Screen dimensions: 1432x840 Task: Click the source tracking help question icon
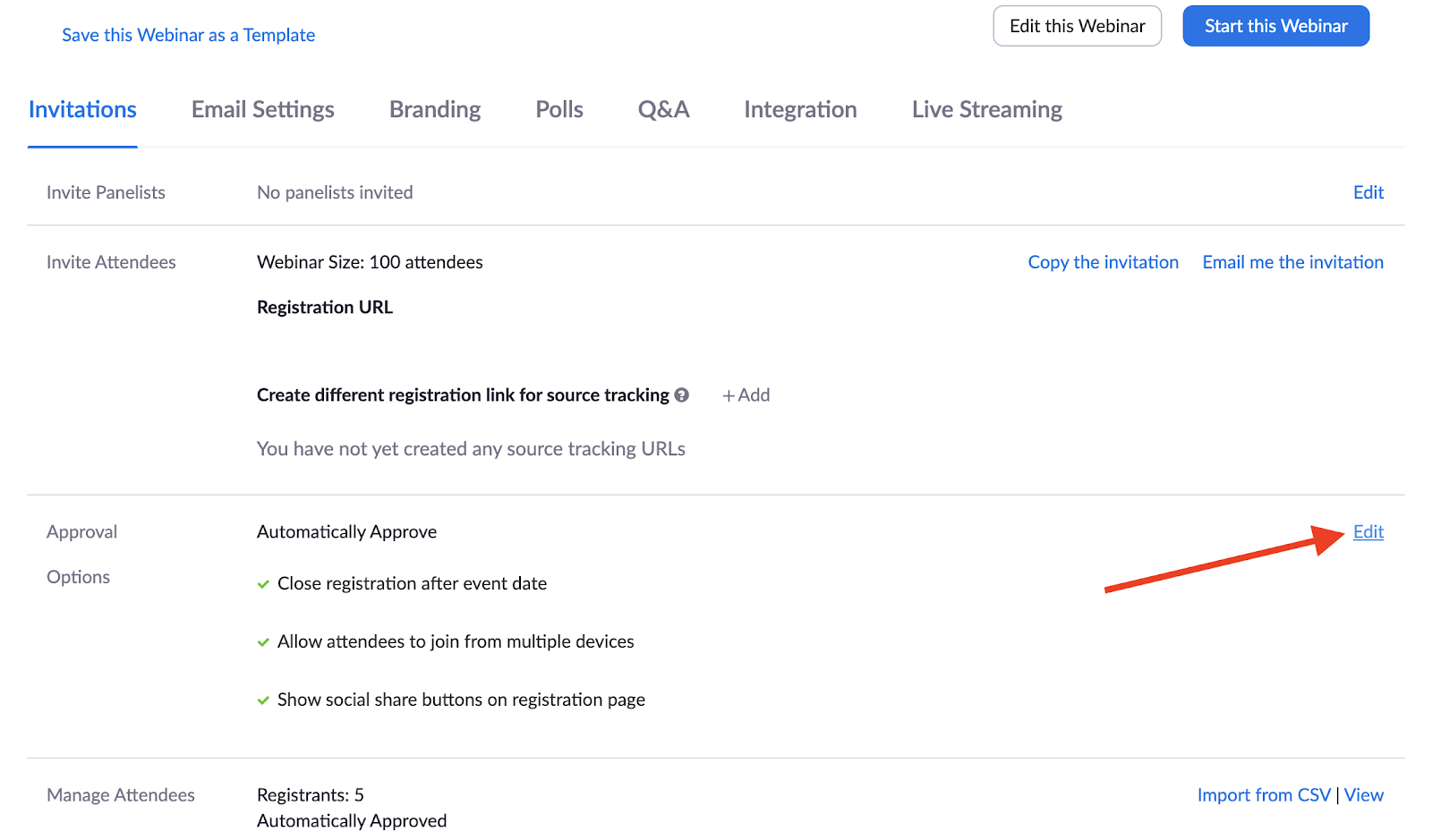coord(682,395)
